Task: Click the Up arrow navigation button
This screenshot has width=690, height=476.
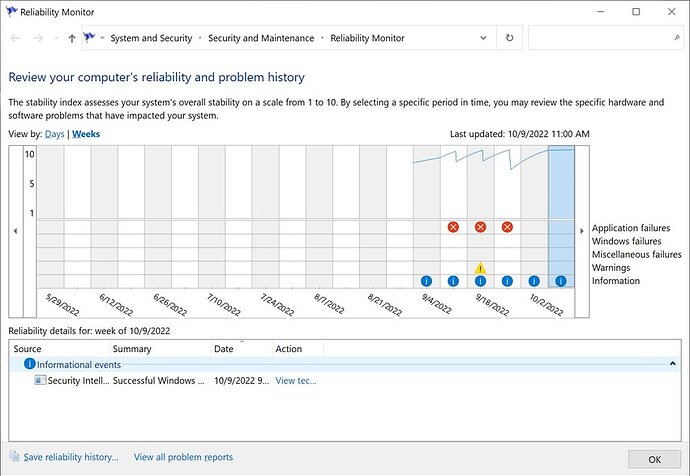Action: coord(72,38)
